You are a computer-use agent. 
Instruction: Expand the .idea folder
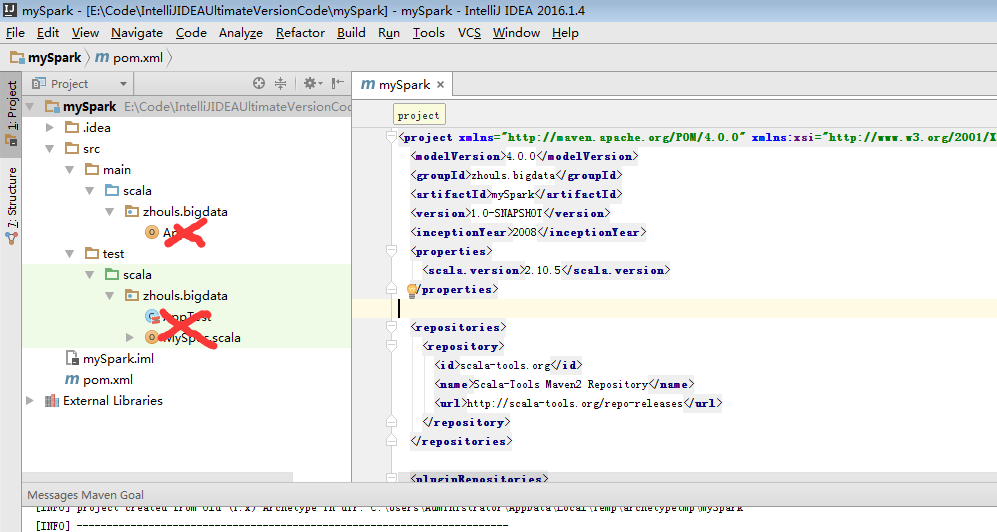tap(50, 128)
